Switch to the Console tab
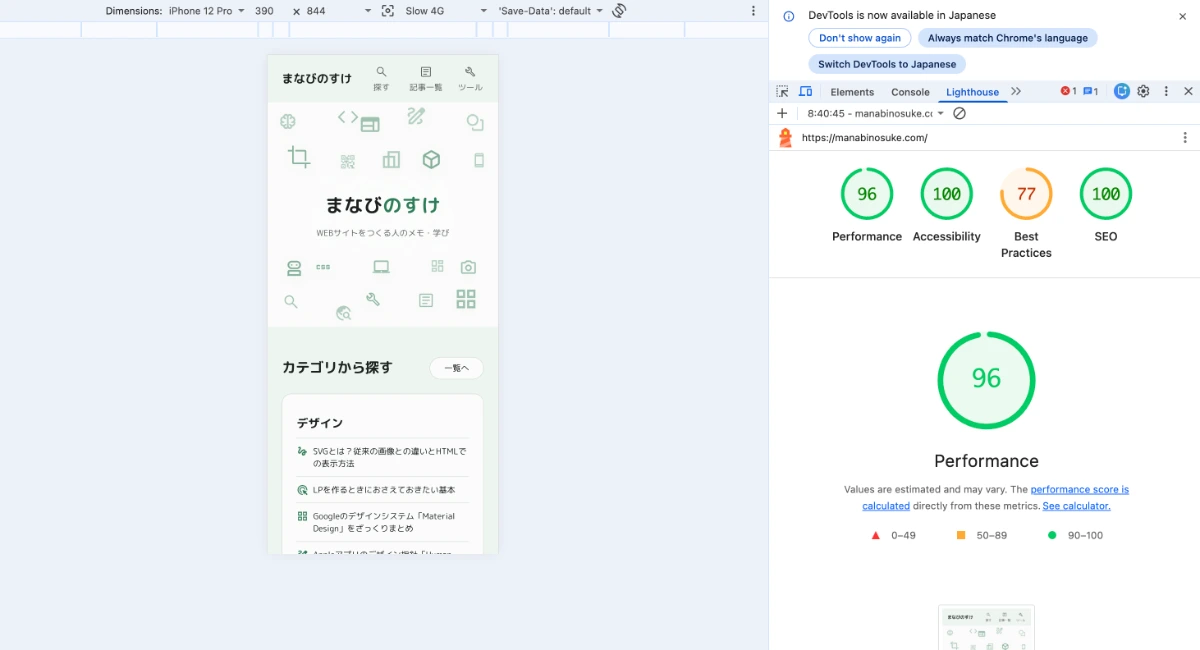The height and width of the screenshot is (650, 1200). 910,92
